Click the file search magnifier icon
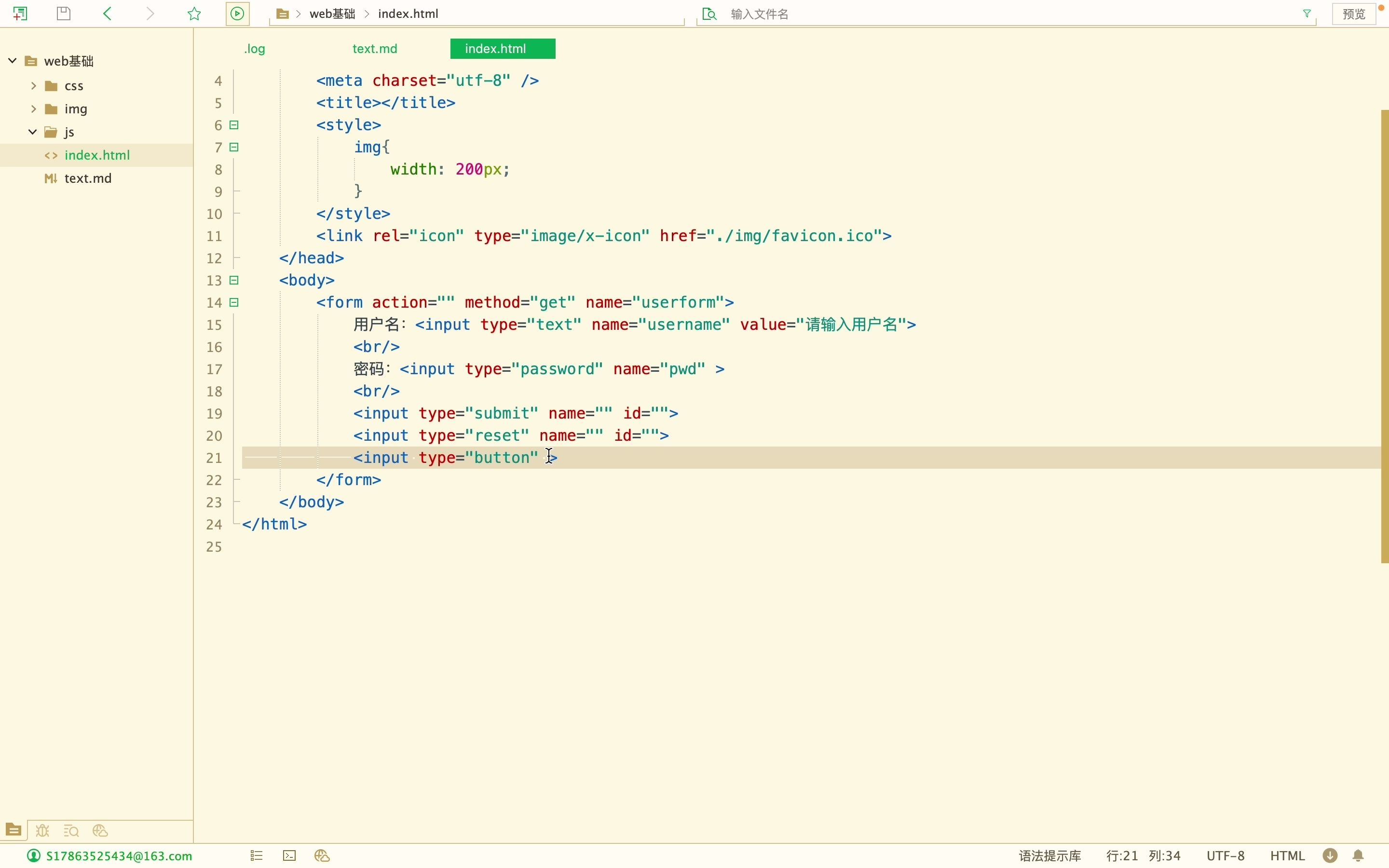 click(x=709, y=14)
